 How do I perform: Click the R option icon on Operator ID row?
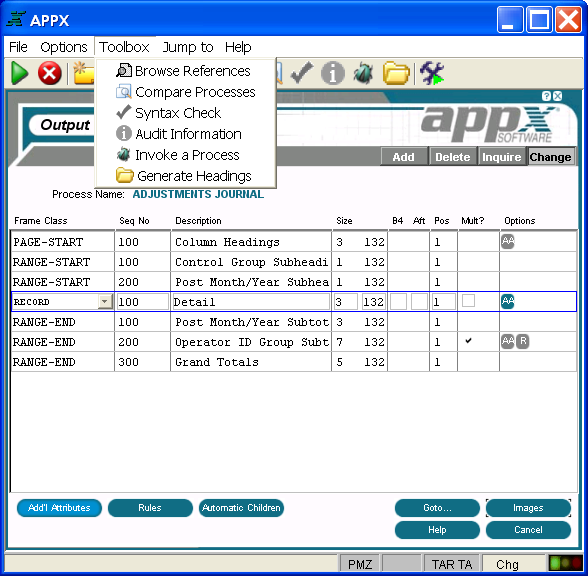pos(523,341)
